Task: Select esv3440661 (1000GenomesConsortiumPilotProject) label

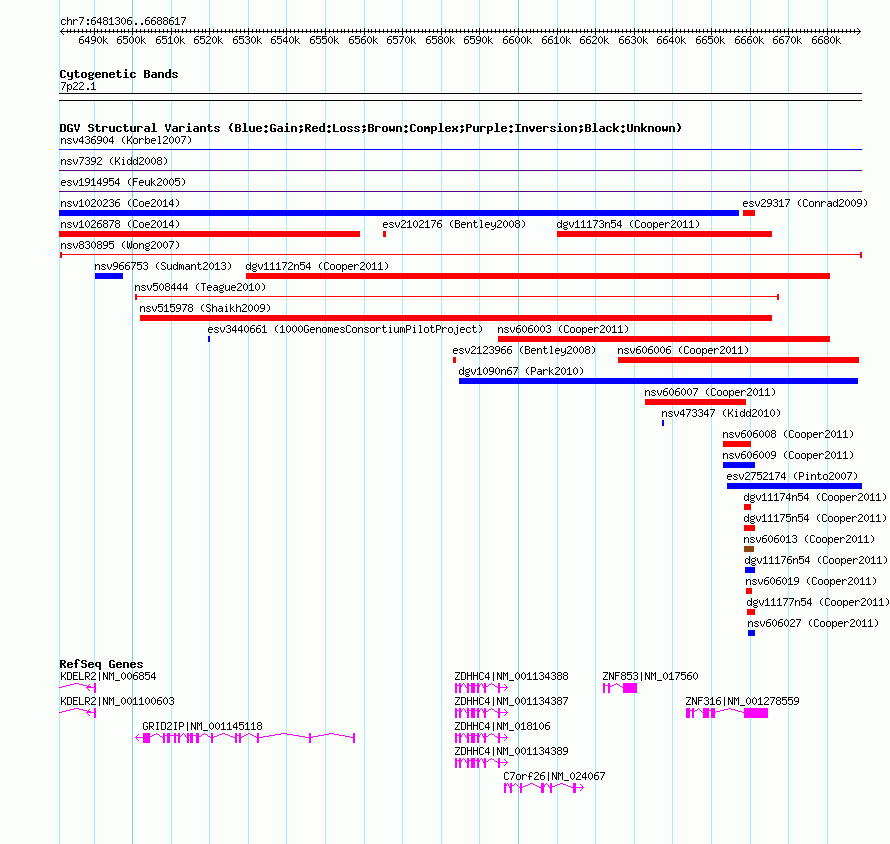Action: pyautogui.click(x=345, y=329)
